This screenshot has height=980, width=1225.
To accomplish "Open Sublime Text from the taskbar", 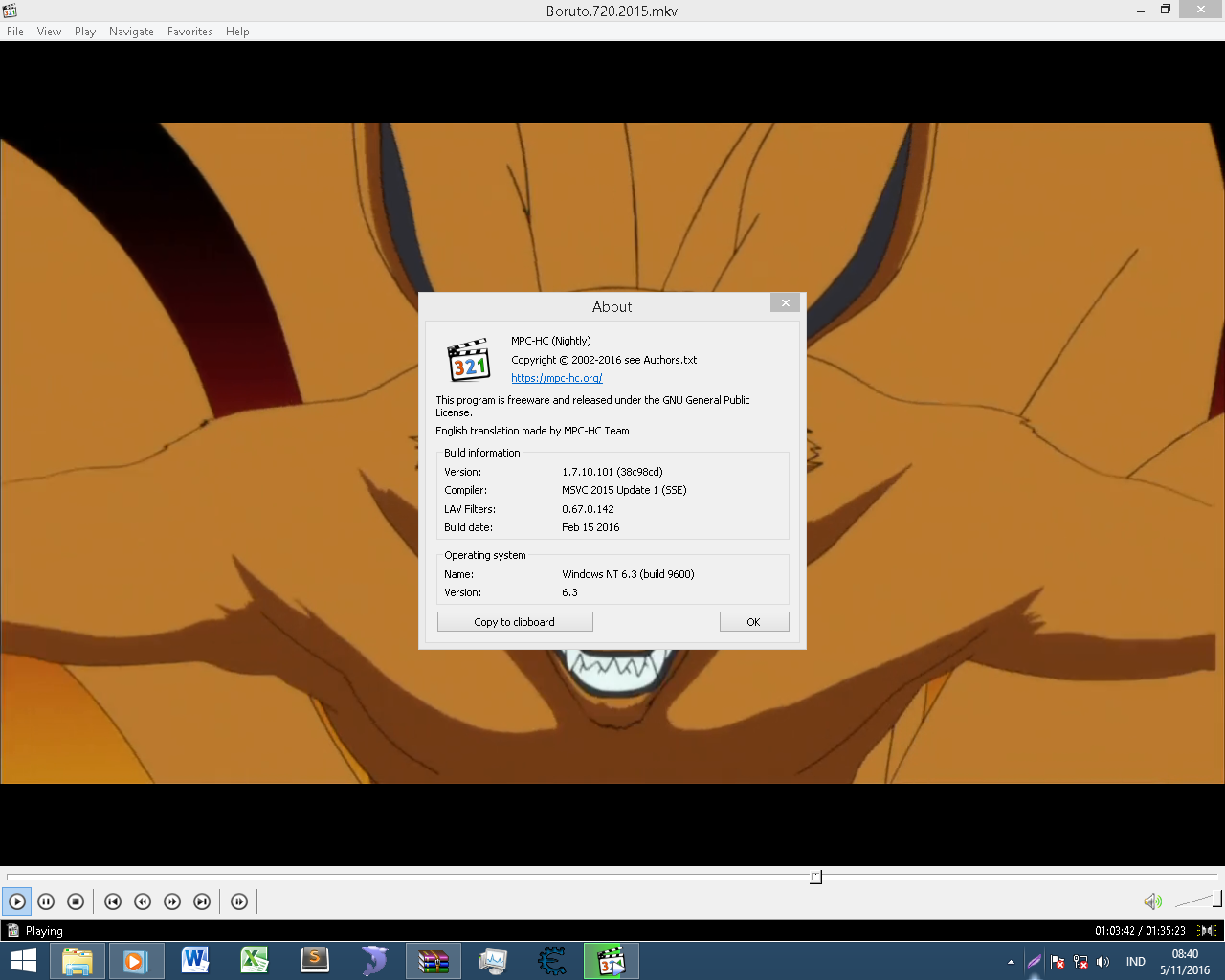I will pos(314,961).
